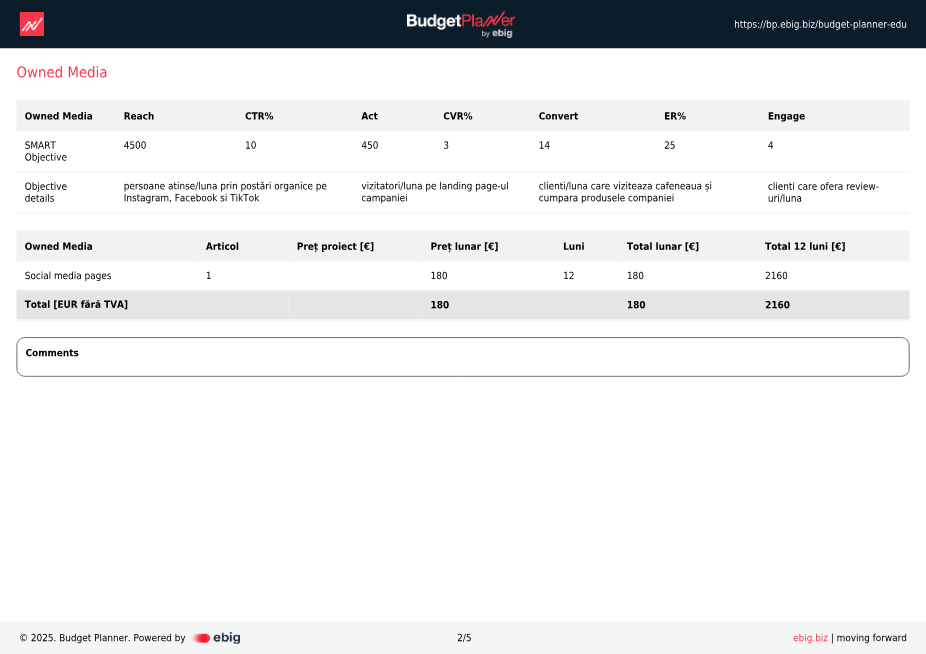Click the Social media pages row label
Image resolution: width=926 pixels, height=654 pixels.
[x=68, y=275]
